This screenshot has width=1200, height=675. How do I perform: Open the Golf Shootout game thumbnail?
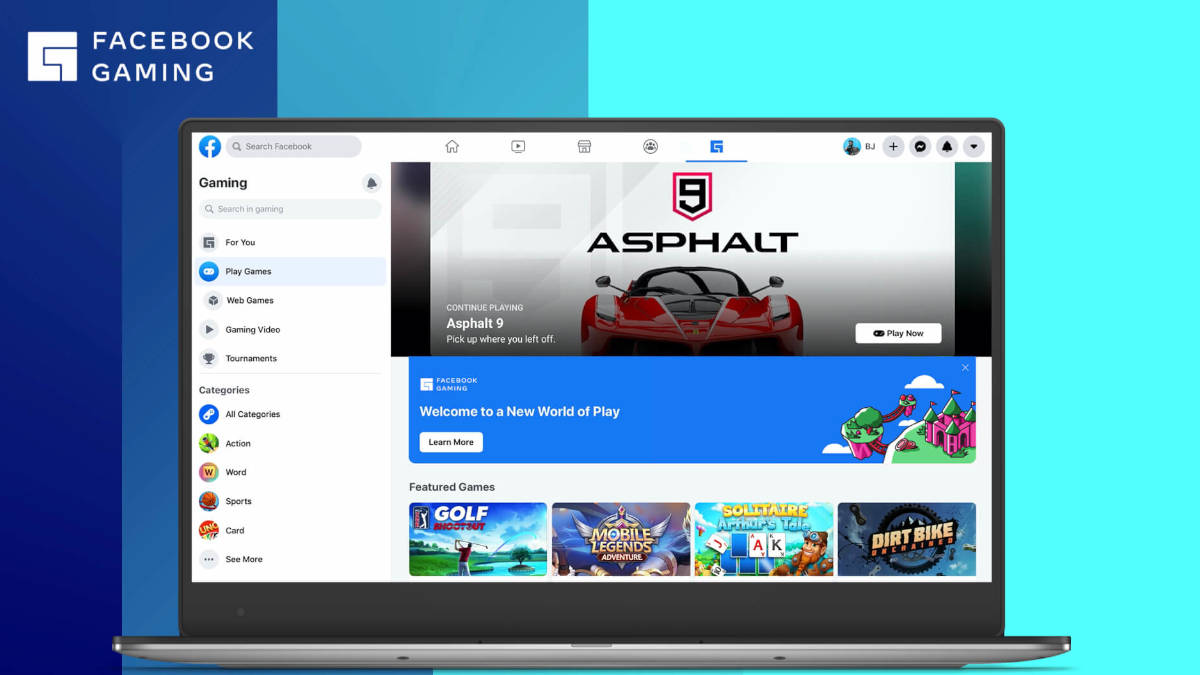(478, 539)
